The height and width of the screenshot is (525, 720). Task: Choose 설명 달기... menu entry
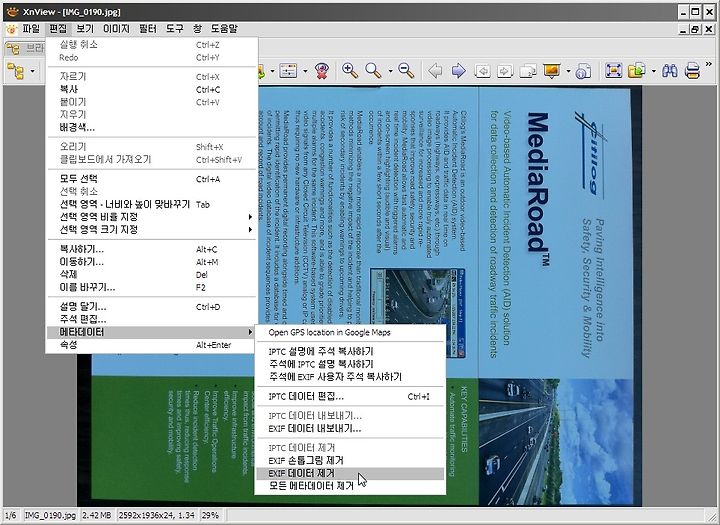152,306
